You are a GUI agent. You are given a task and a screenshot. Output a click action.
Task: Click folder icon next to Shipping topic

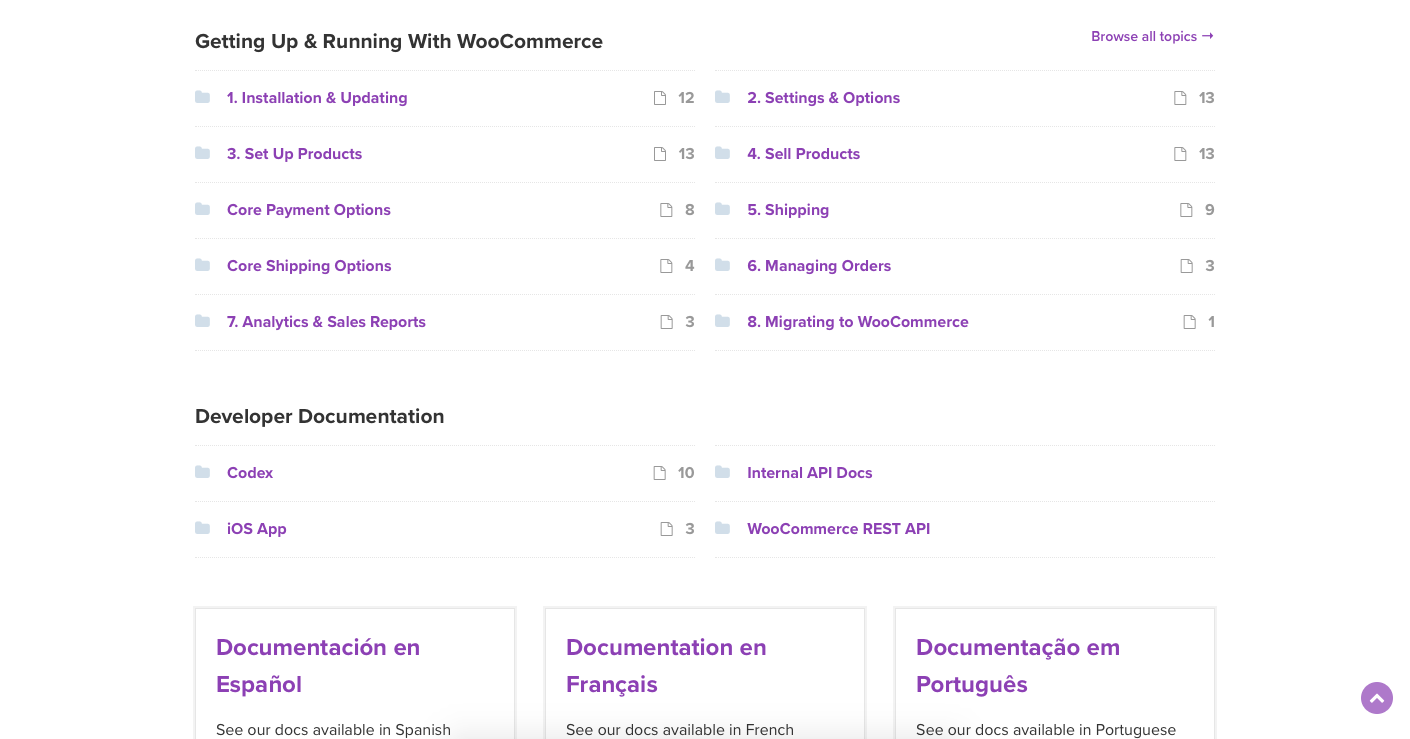(723, 210)
